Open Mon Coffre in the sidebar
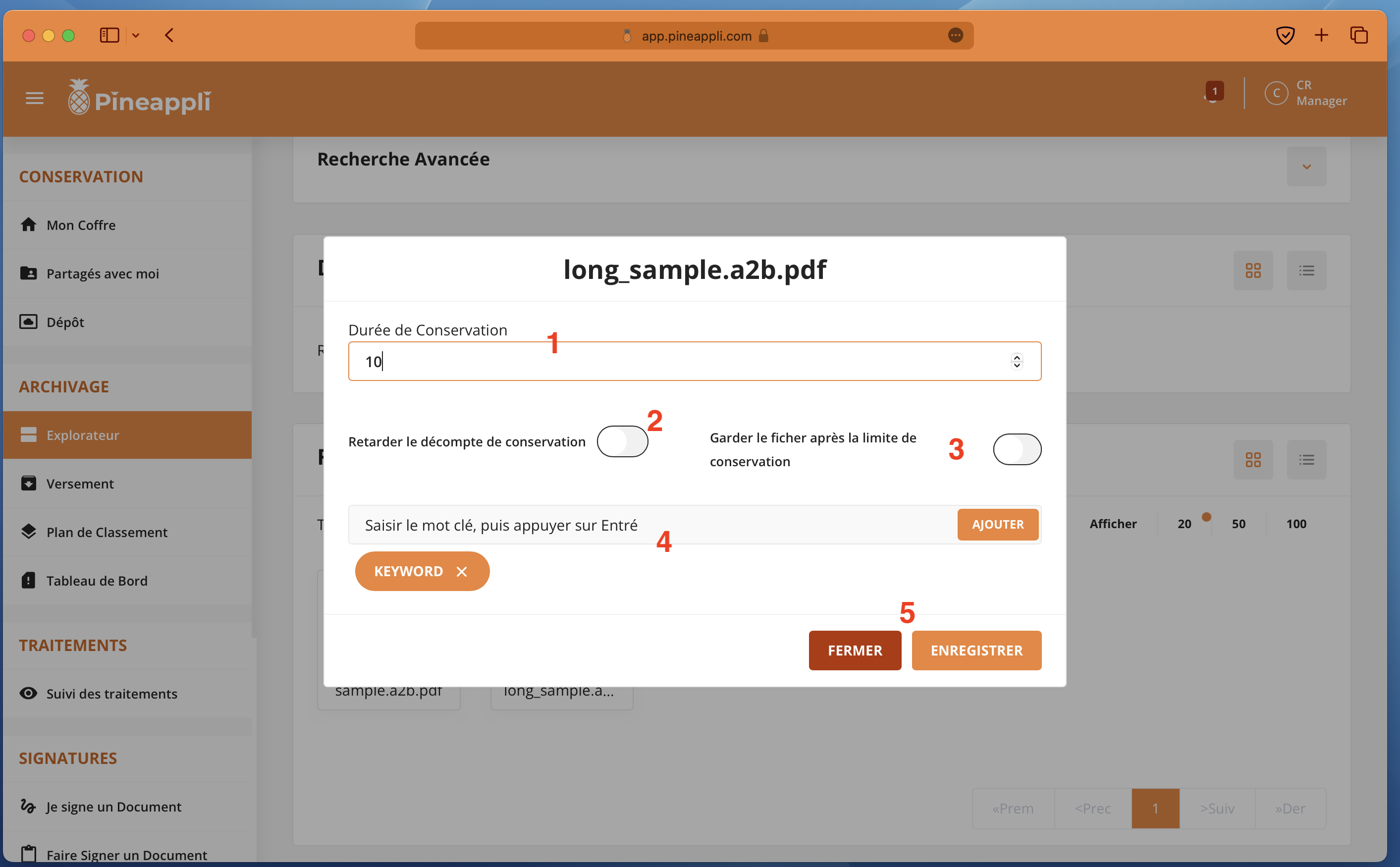Viewport: 1400px width, 867px height. (x=81, y=225)
